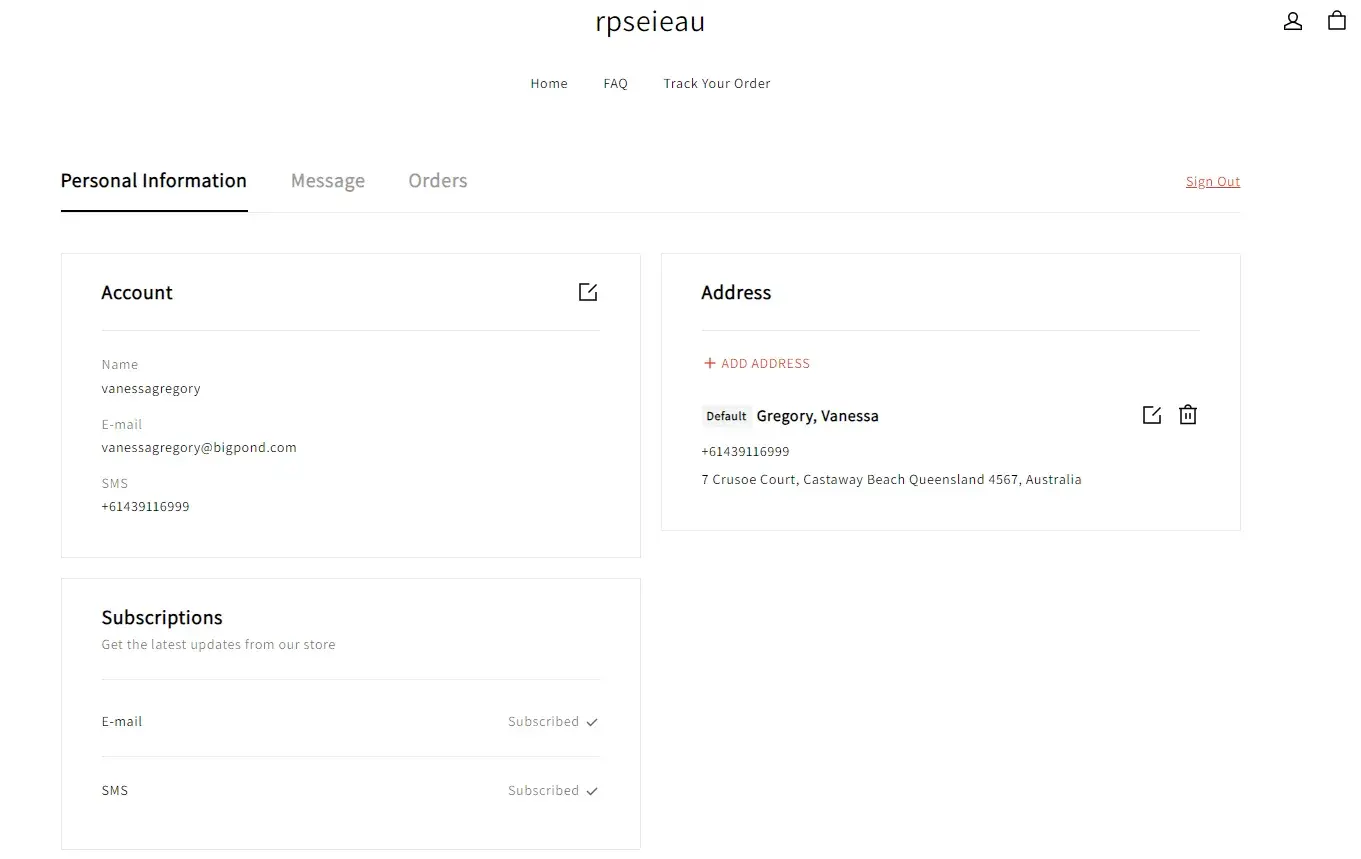Viewport: 1361px width, 859px height.
Task: Click the SMS phone number in Account
Action: click(145, 507)
